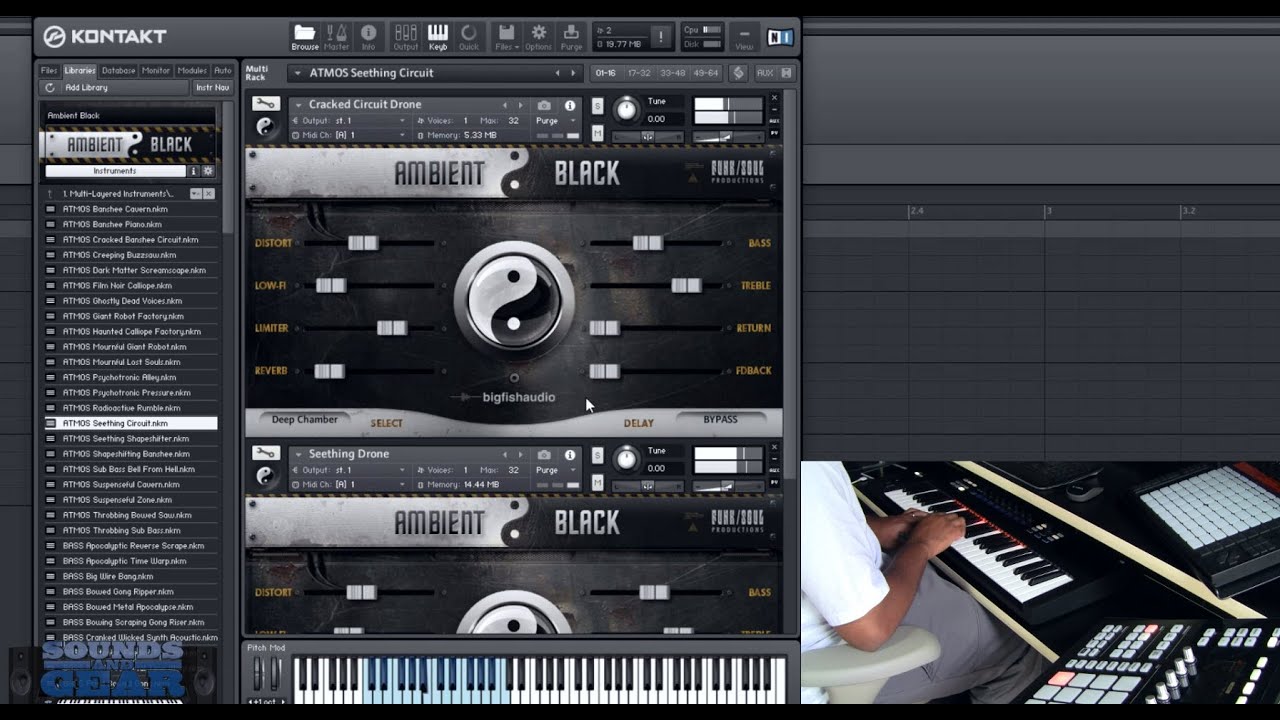Open the Ambient Black library gear settings
1280x720 pixels.
(x=208, y=171)
